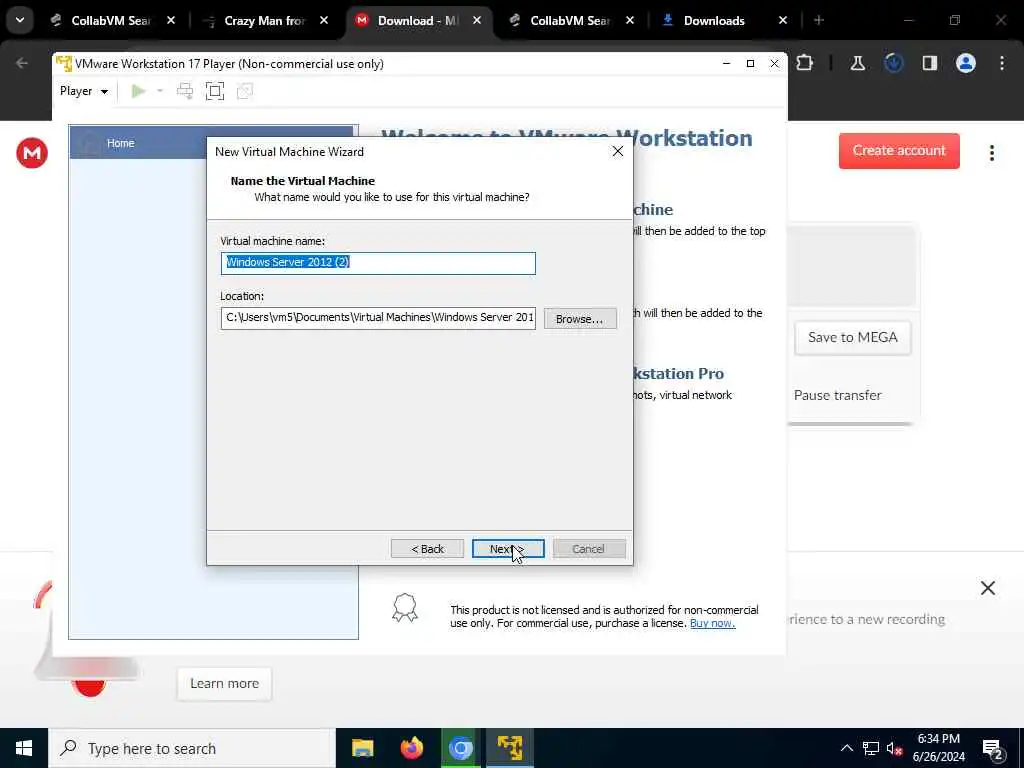The width and height of the screenshot is (1024, 768).
Task: Click the full screen mode icon
Action: click(x=215, y=91)
